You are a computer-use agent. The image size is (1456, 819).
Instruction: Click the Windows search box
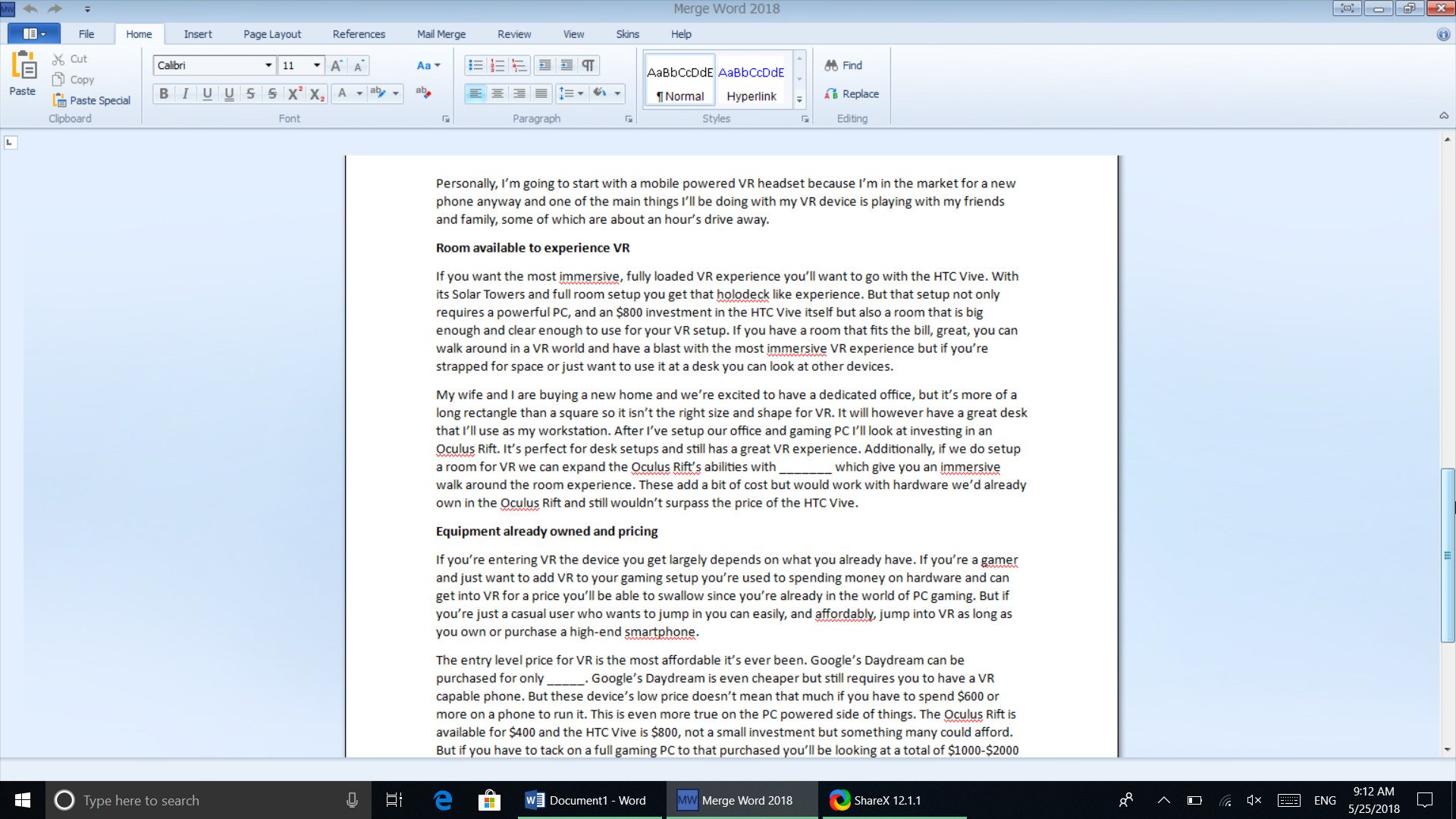click(x=209, y=800)
